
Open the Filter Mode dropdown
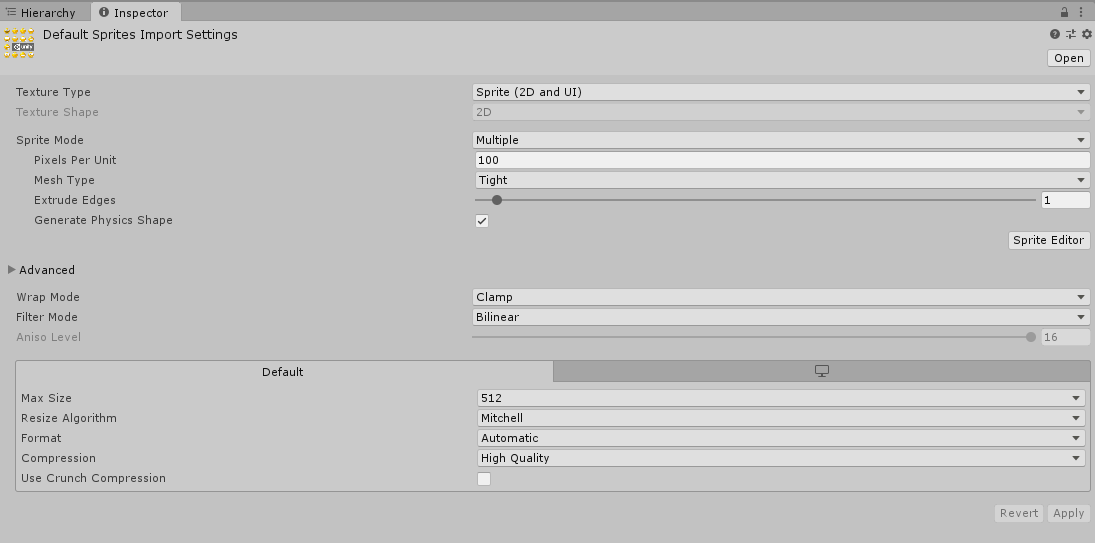coord(781,317)
